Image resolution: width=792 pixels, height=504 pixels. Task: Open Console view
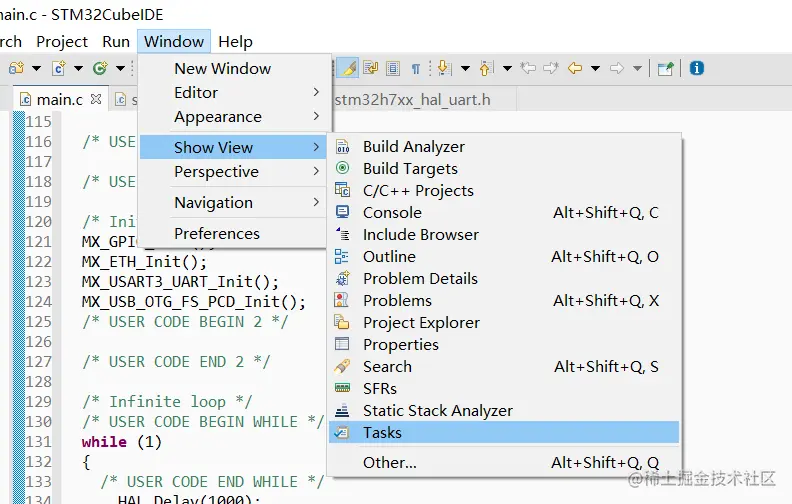pyautogui.click(x=504, y=213)
